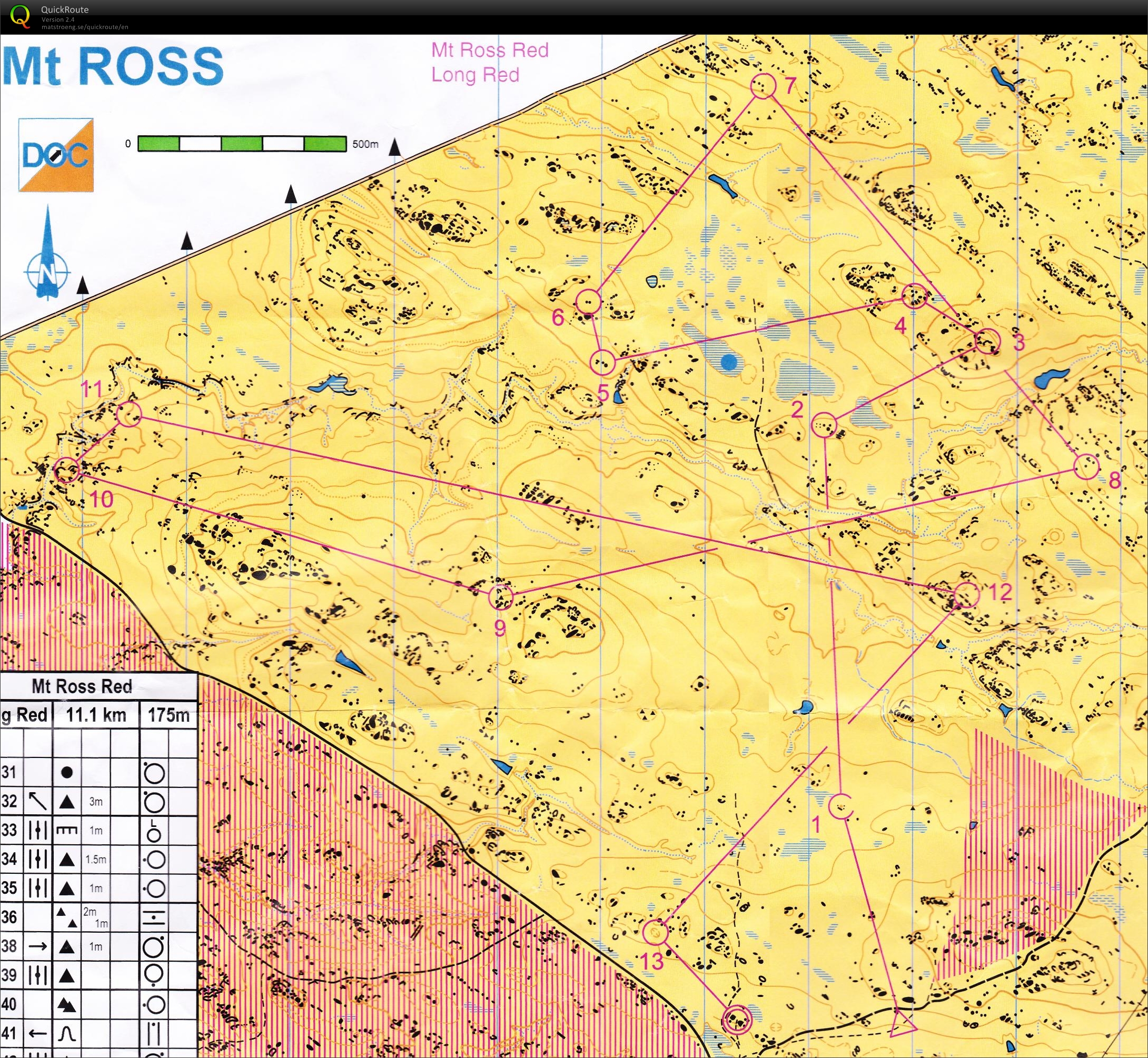
Task: Click the green and white scale bar
Action: coord(242,143)
